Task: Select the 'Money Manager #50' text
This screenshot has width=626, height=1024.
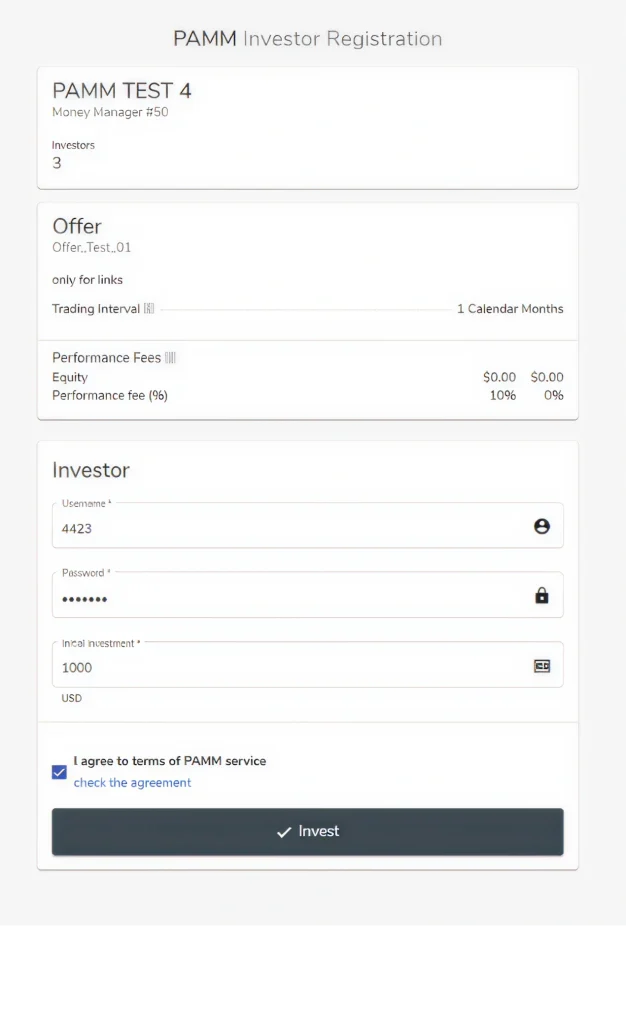Action: coord(110,112)
